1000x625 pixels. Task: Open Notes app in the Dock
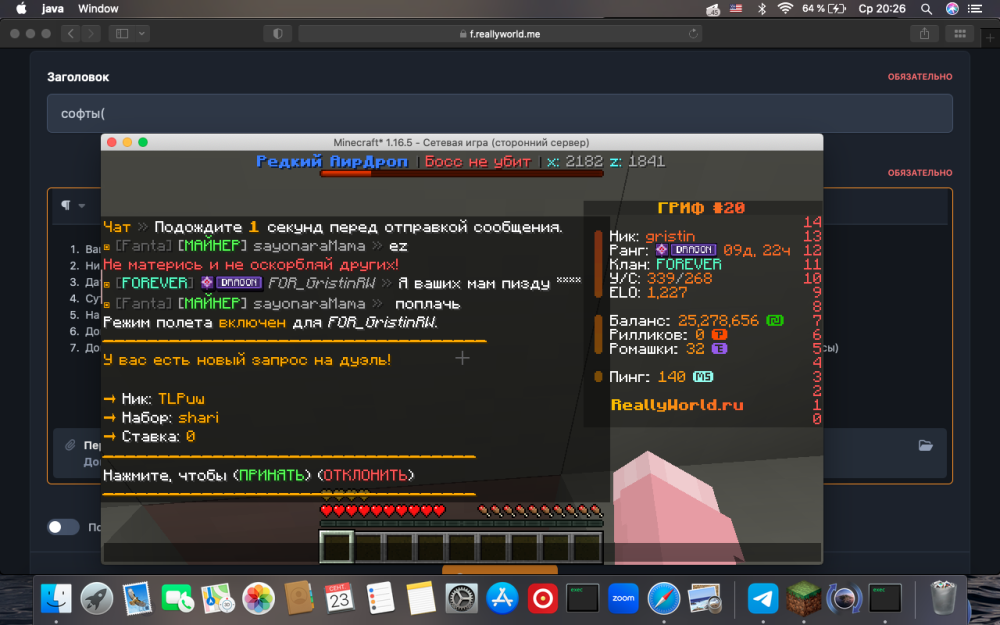coord(420,599)
